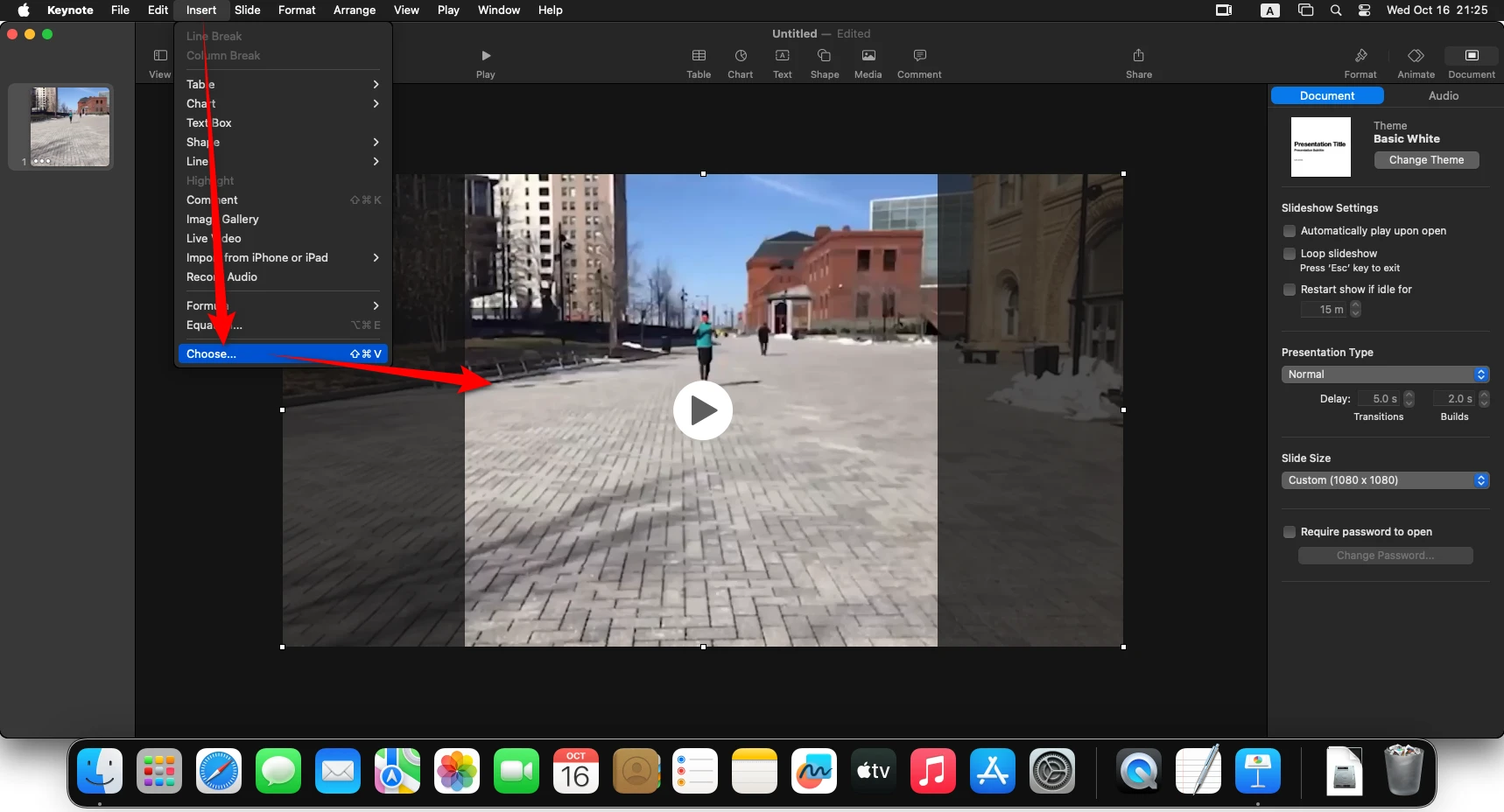The width and height of the screenshot is (1504, 812).
Task: Open App Store in the Dock
Action: click(993, 772)
